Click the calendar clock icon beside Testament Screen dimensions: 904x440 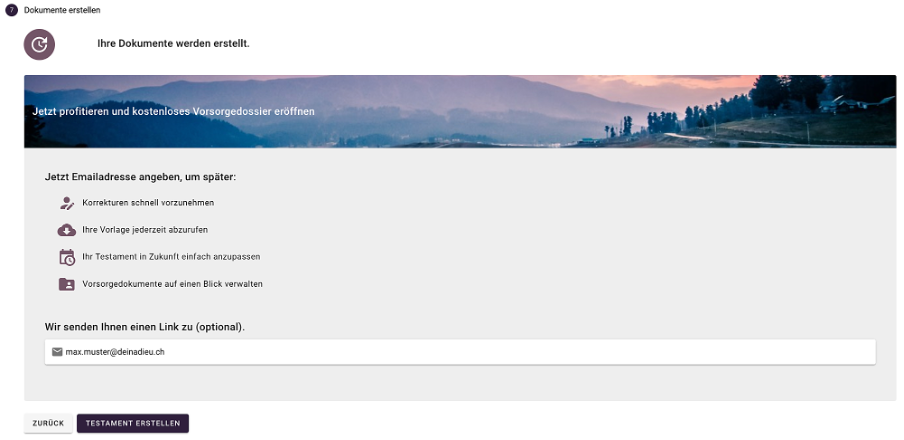click(67, 257)
